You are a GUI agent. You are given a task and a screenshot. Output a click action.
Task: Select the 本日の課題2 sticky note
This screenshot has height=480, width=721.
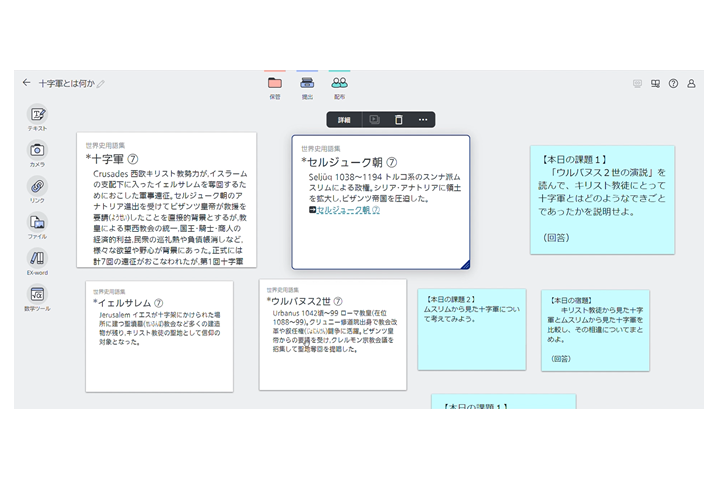pos(472,329)
